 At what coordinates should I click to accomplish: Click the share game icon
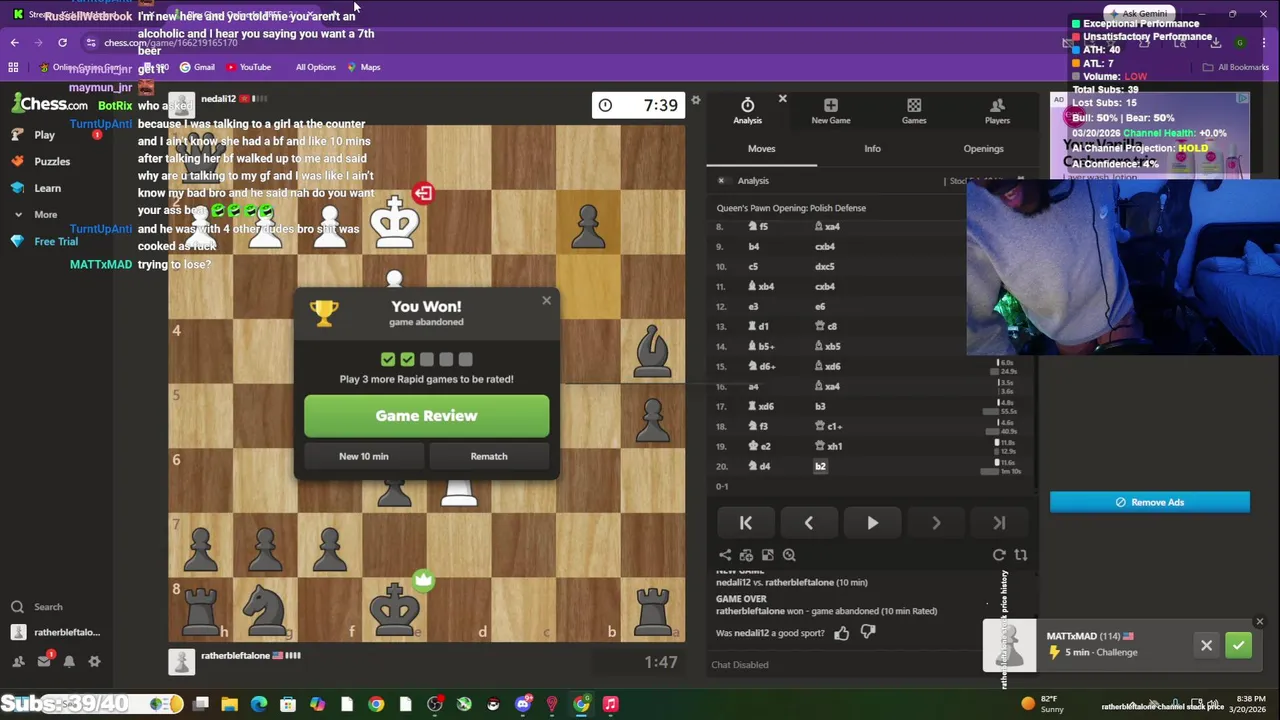[x=725, y=555]
